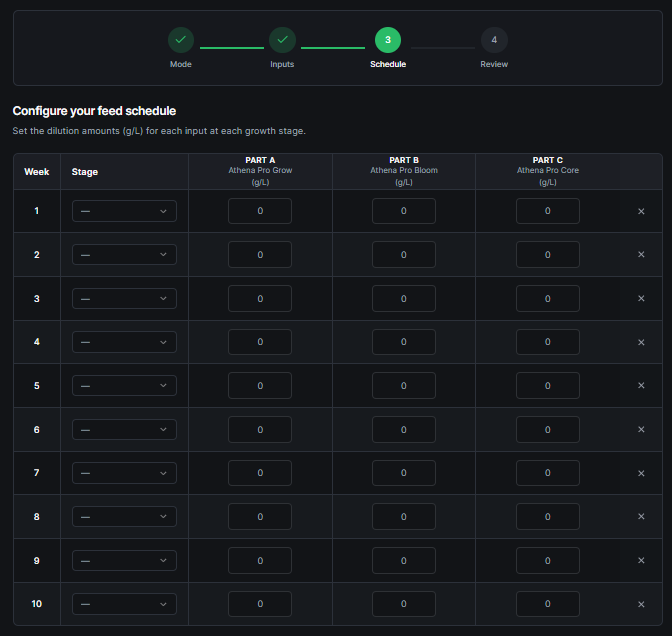
Task: Remove week 2 row with its X icon
Action: pos(641,255)
